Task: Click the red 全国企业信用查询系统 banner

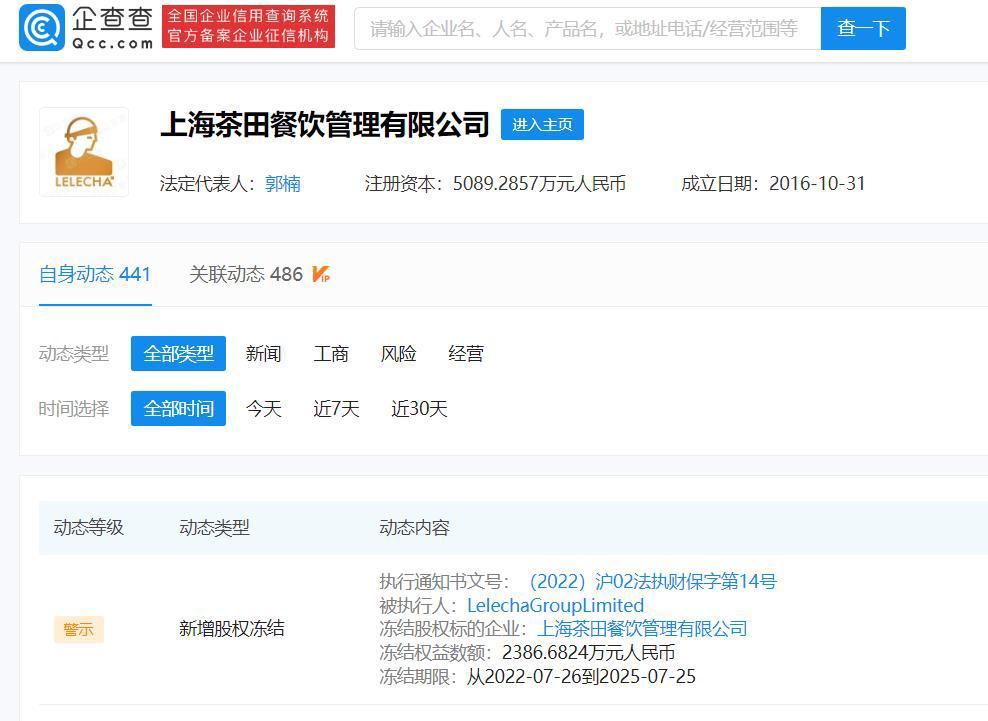Action: [248, 26]
